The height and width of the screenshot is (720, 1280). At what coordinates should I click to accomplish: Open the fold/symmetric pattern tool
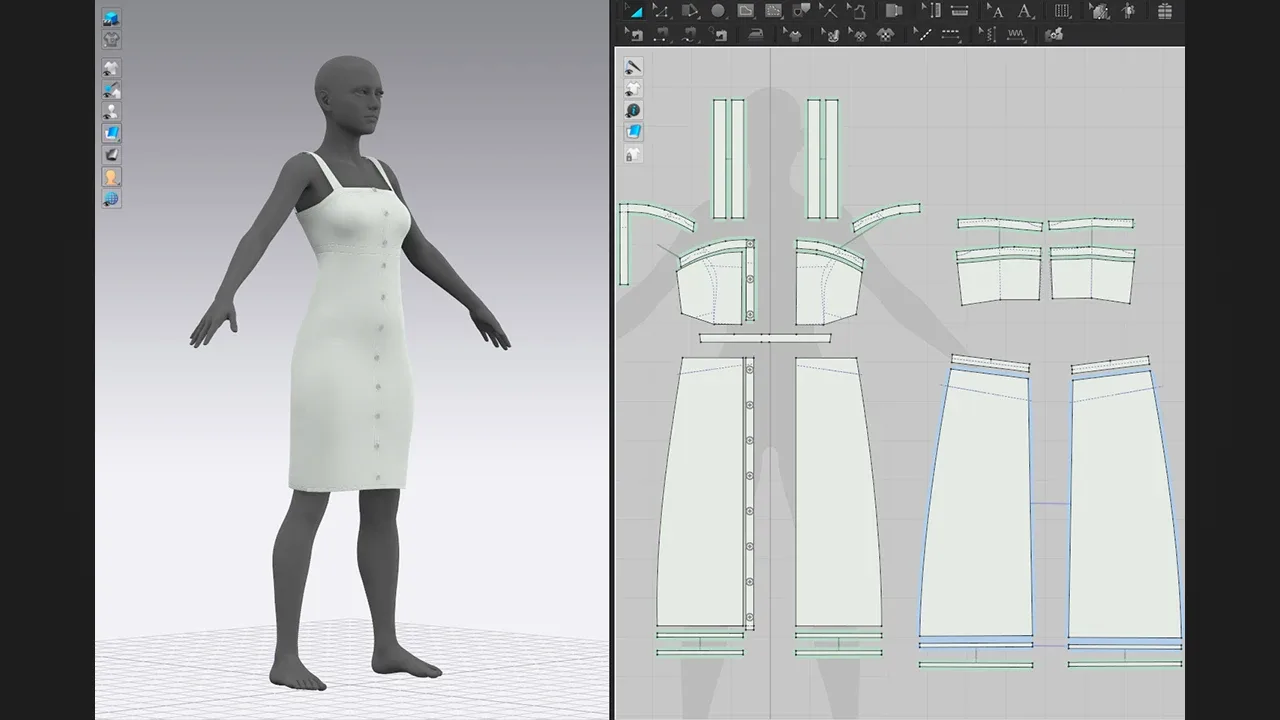[894, 11]
